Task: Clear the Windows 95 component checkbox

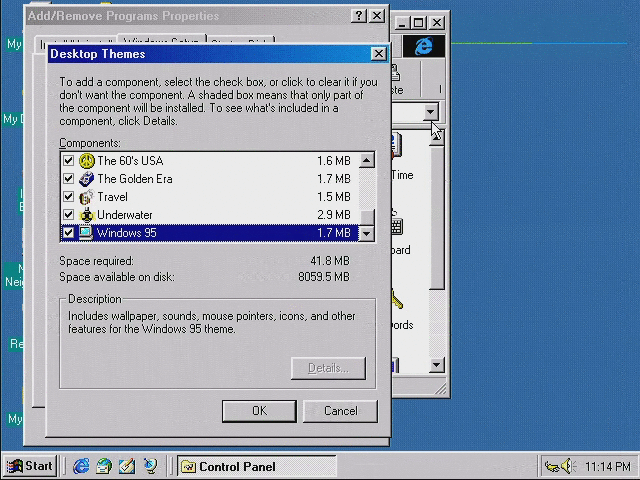Action: pos(68,233)
